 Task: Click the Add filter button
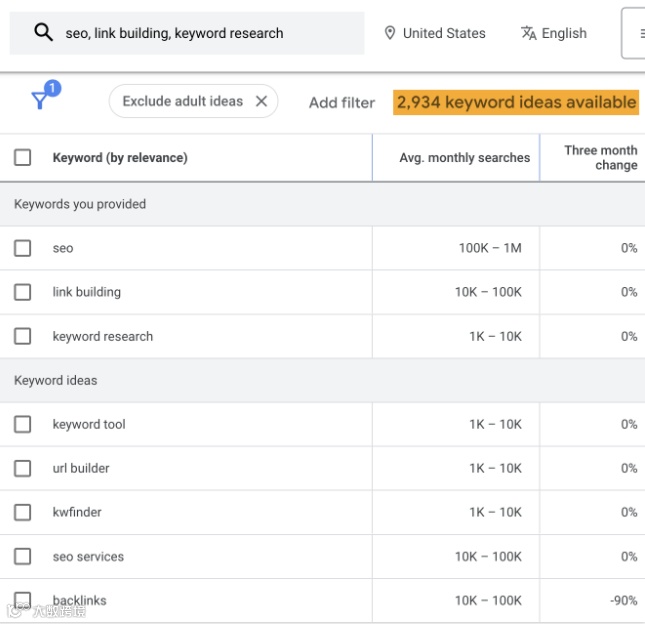(x=342, y=102)
